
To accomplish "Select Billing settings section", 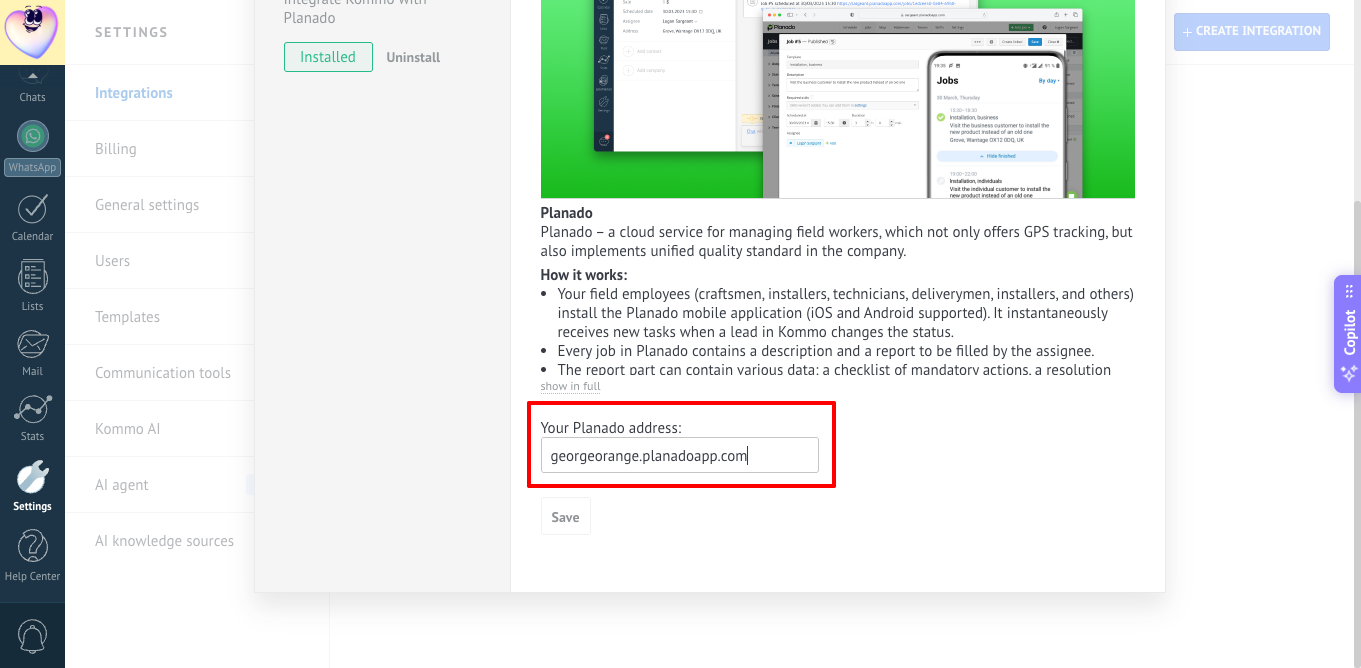I will [116, 149].
